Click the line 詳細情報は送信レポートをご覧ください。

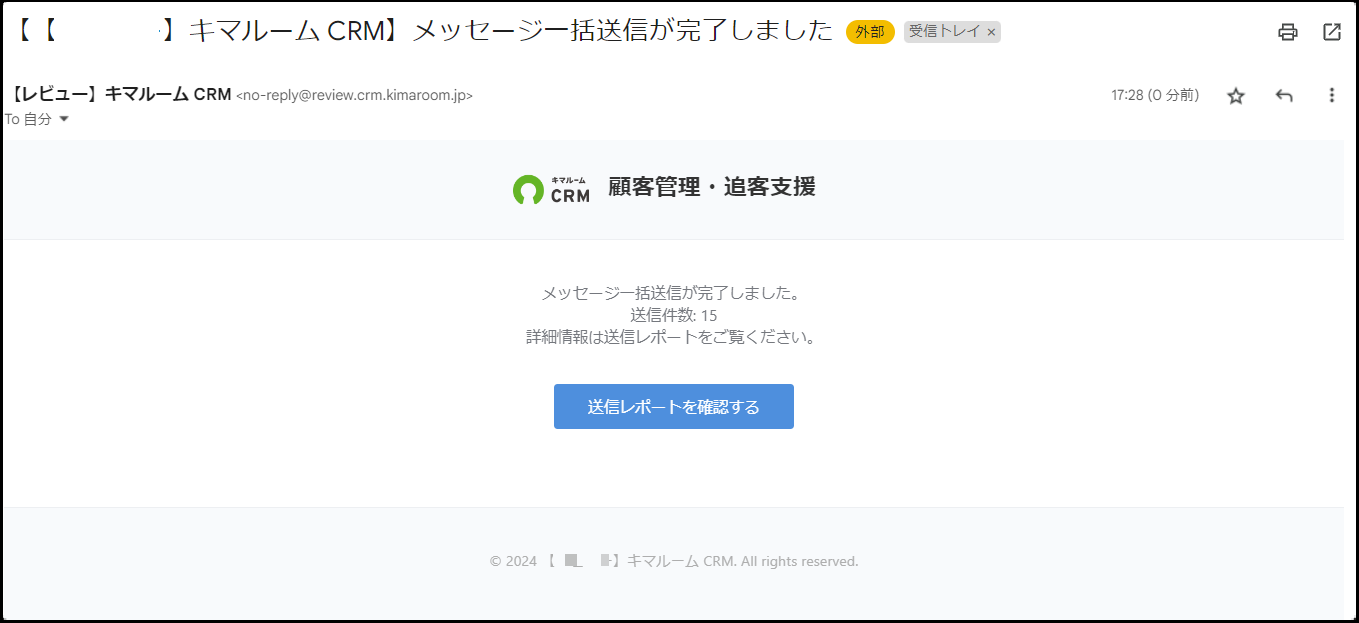tap(674, 338)
